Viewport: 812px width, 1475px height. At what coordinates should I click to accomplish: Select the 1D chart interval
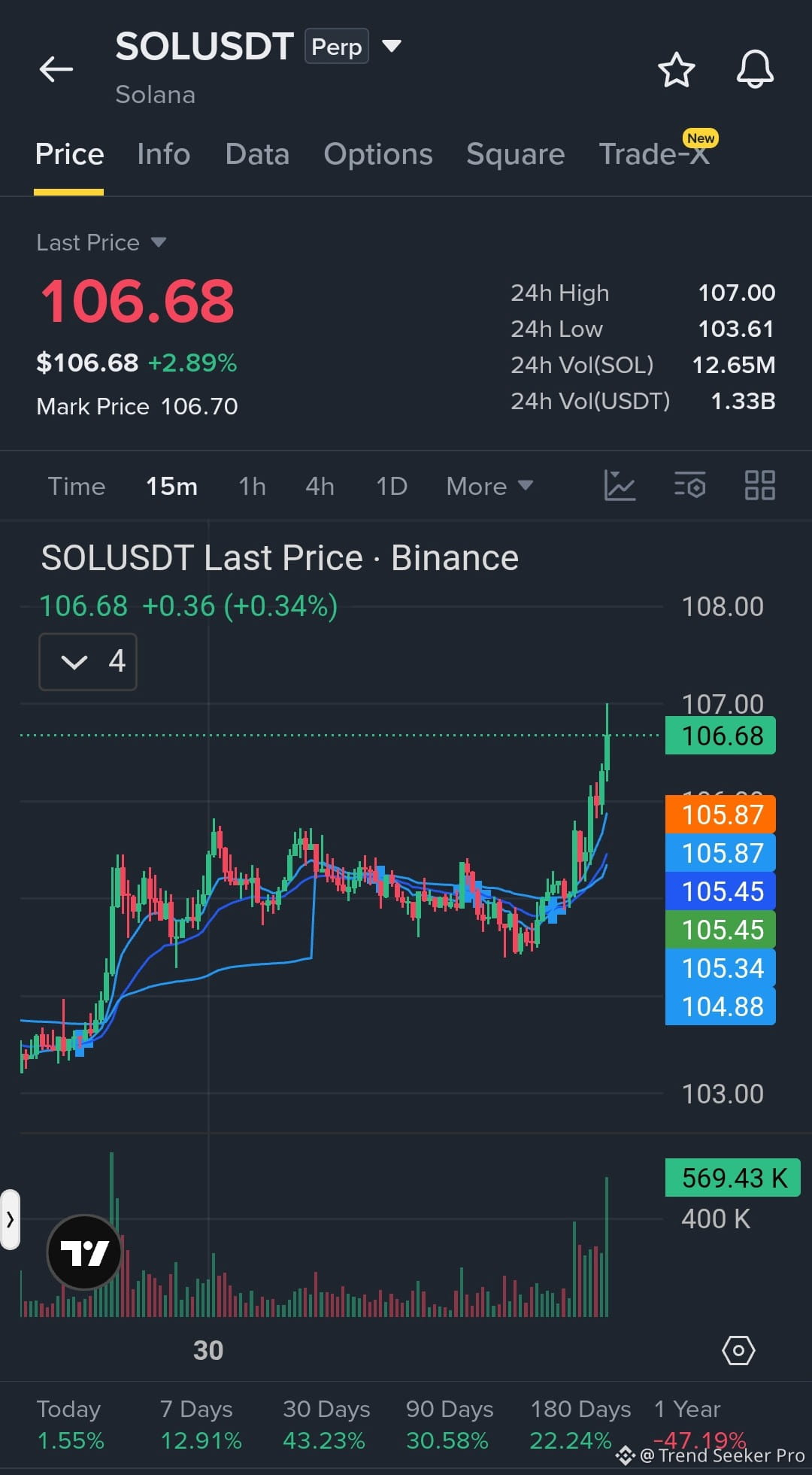(391, 486)
